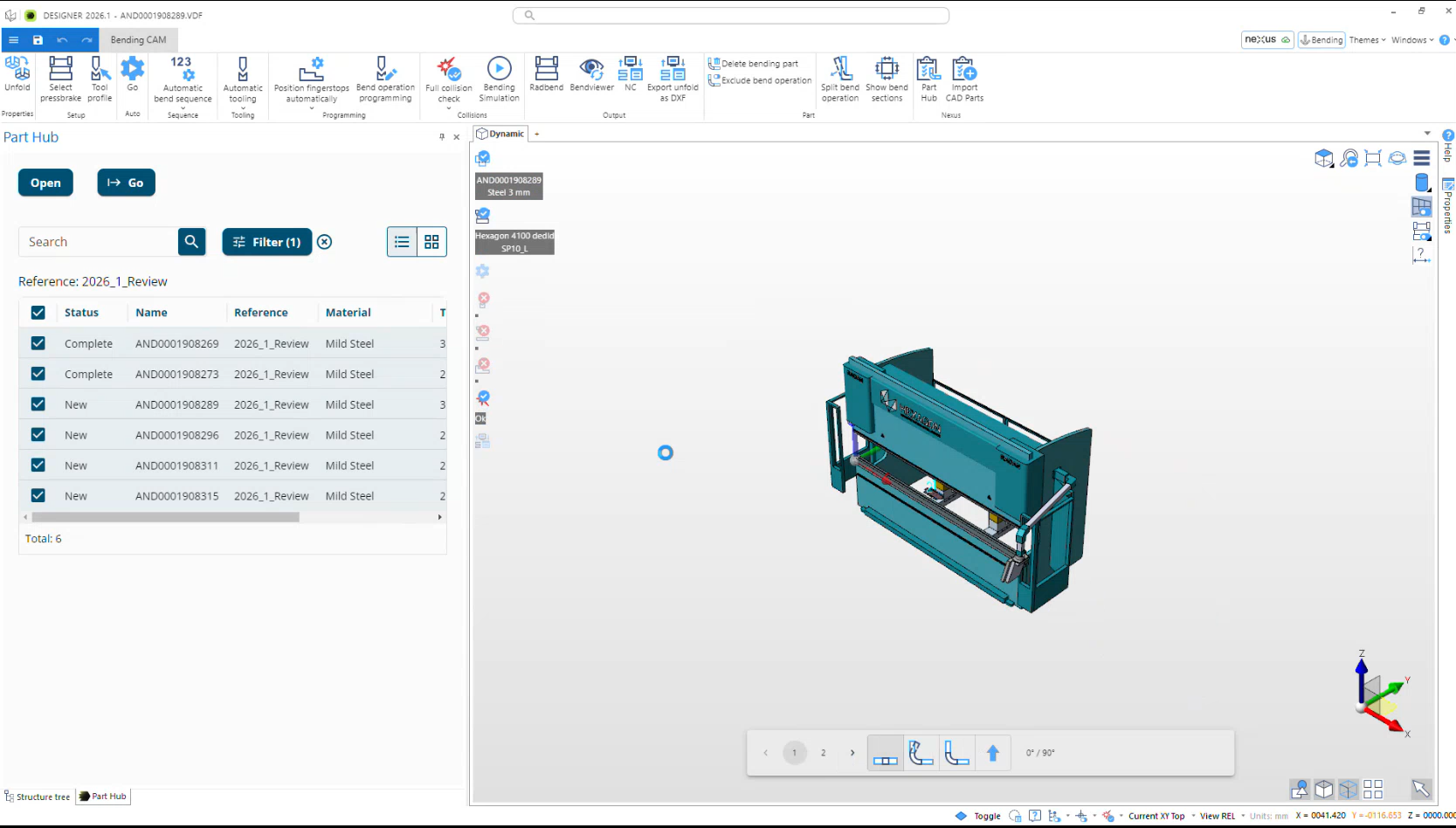Switch Part Hub to grid view
Image resolution: width=1456 pixels, height=828 pixels.
pyautogui.click(x=431, y=242)
